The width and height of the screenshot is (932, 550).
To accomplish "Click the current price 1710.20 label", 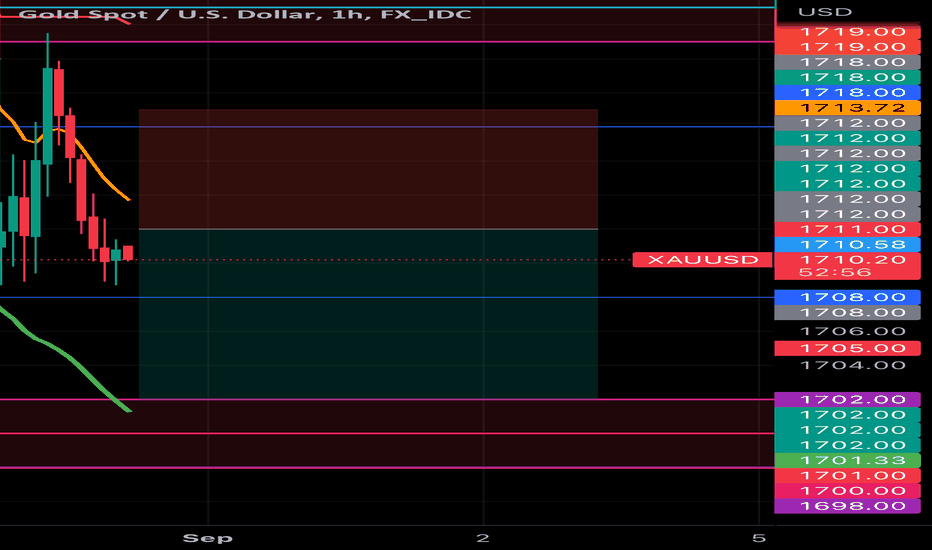I will [x=852, y=259].
